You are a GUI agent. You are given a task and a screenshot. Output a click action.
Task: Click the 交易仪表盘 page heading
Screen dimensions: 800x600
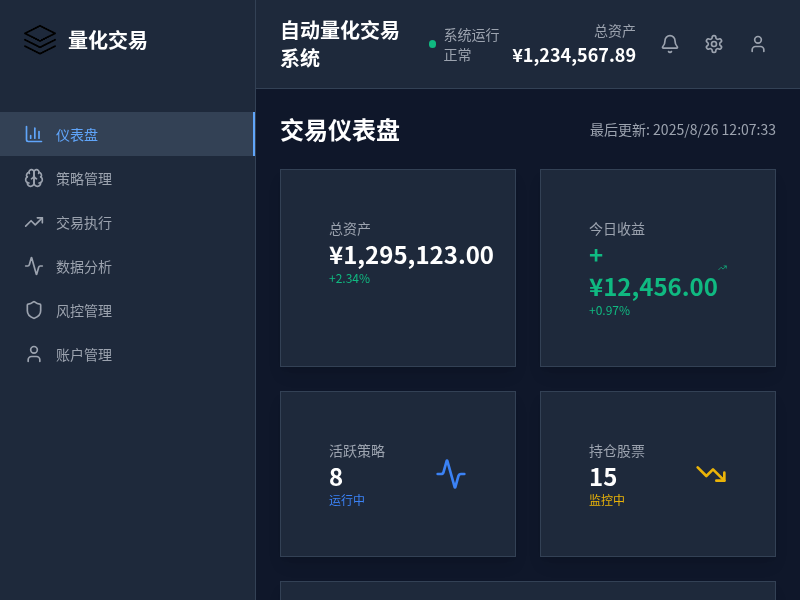point(340,130)
